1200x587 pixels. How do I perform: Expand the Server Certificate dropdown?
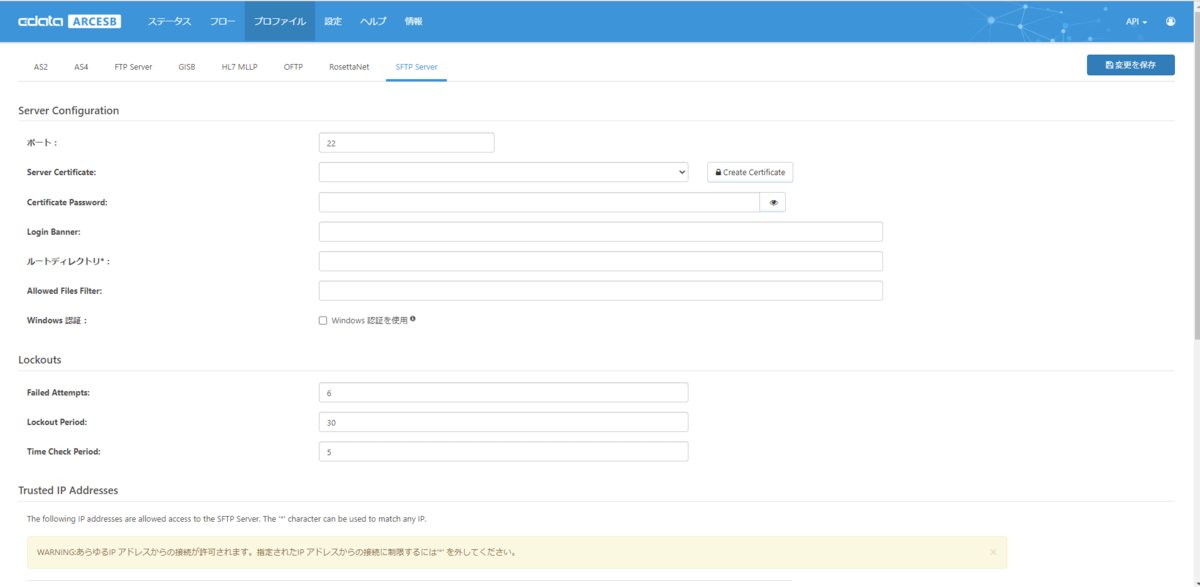pos(503,172)
